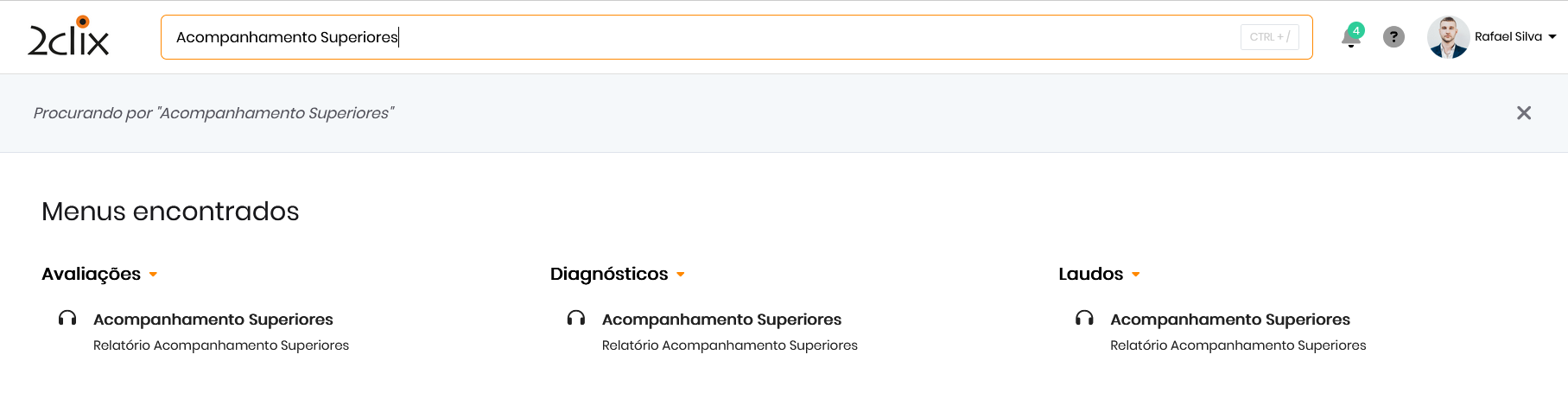Open the notifications bell
Image resolution: width=1568 pixels, height=399 pixels.
(1351, 37)
